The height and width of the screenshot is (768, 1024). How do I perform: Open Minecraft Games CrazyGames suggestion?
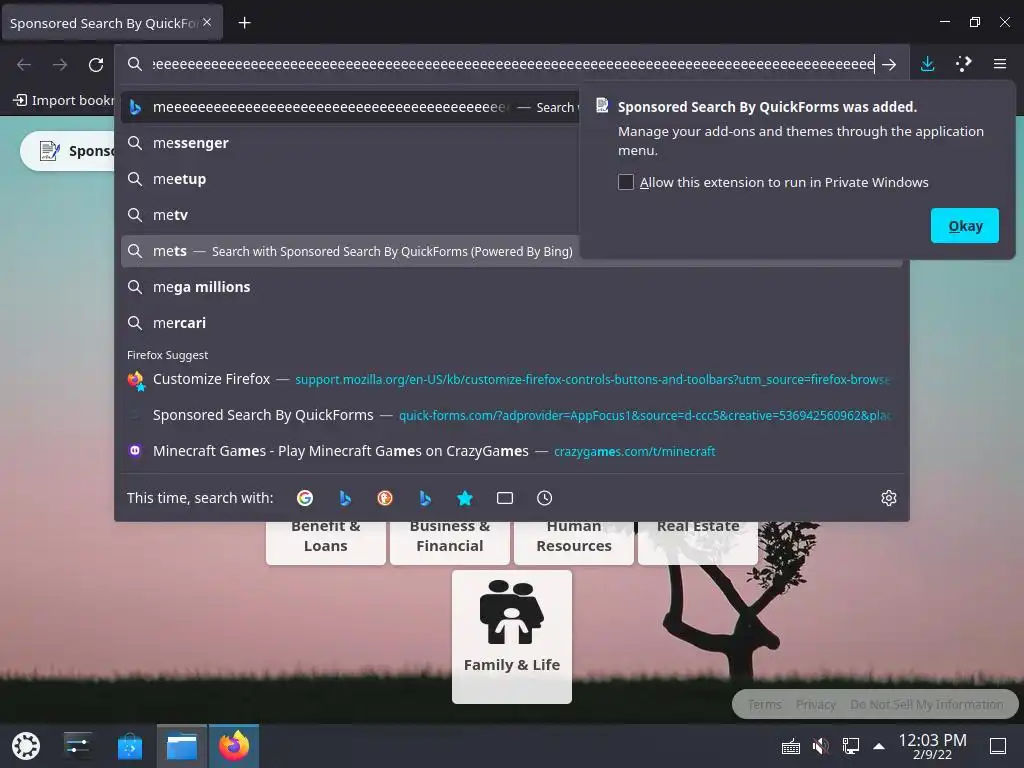(511, 451)
